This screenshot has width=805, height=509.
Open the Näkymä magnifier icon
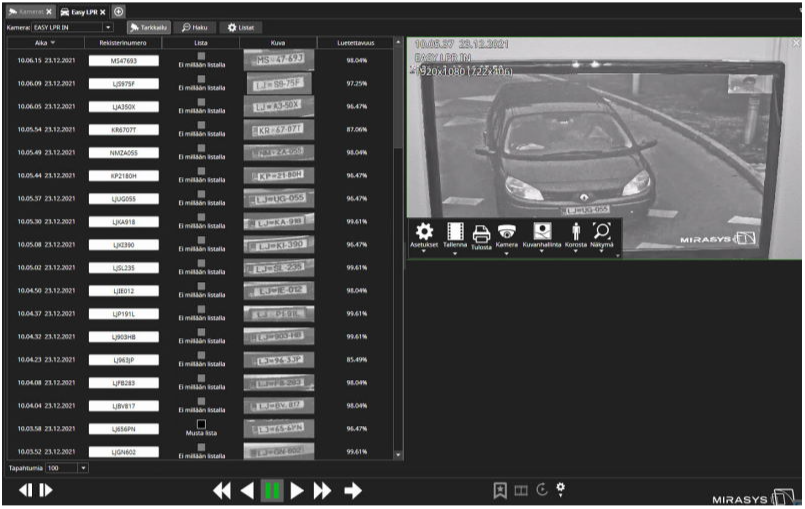tap(603, 231)
